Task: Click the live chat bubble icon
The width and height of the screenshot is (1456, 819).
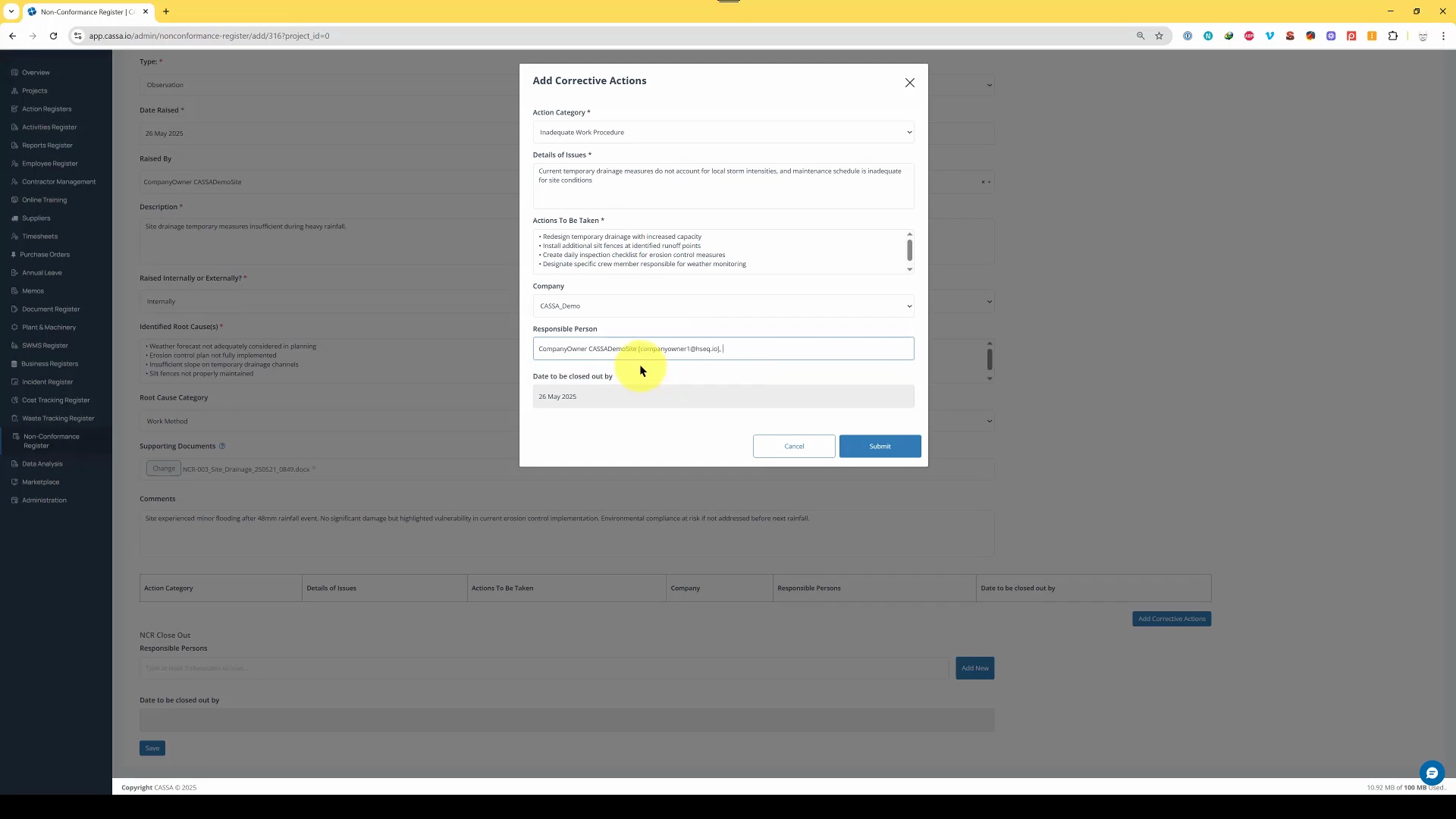Action: click(x=1431, y=773)
